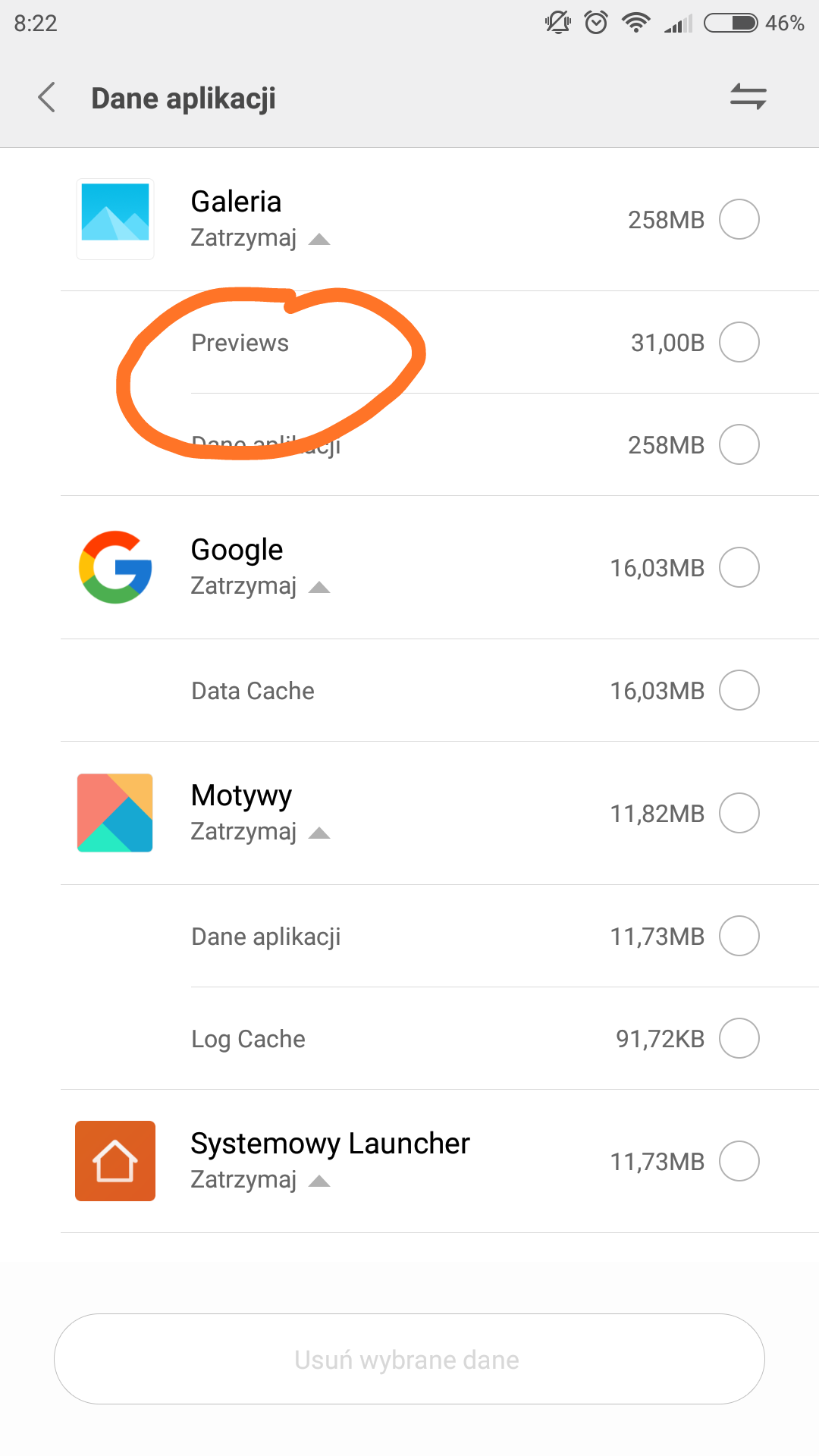Tap the Motywy 'Dane aplikacji' row

[266, 937]
